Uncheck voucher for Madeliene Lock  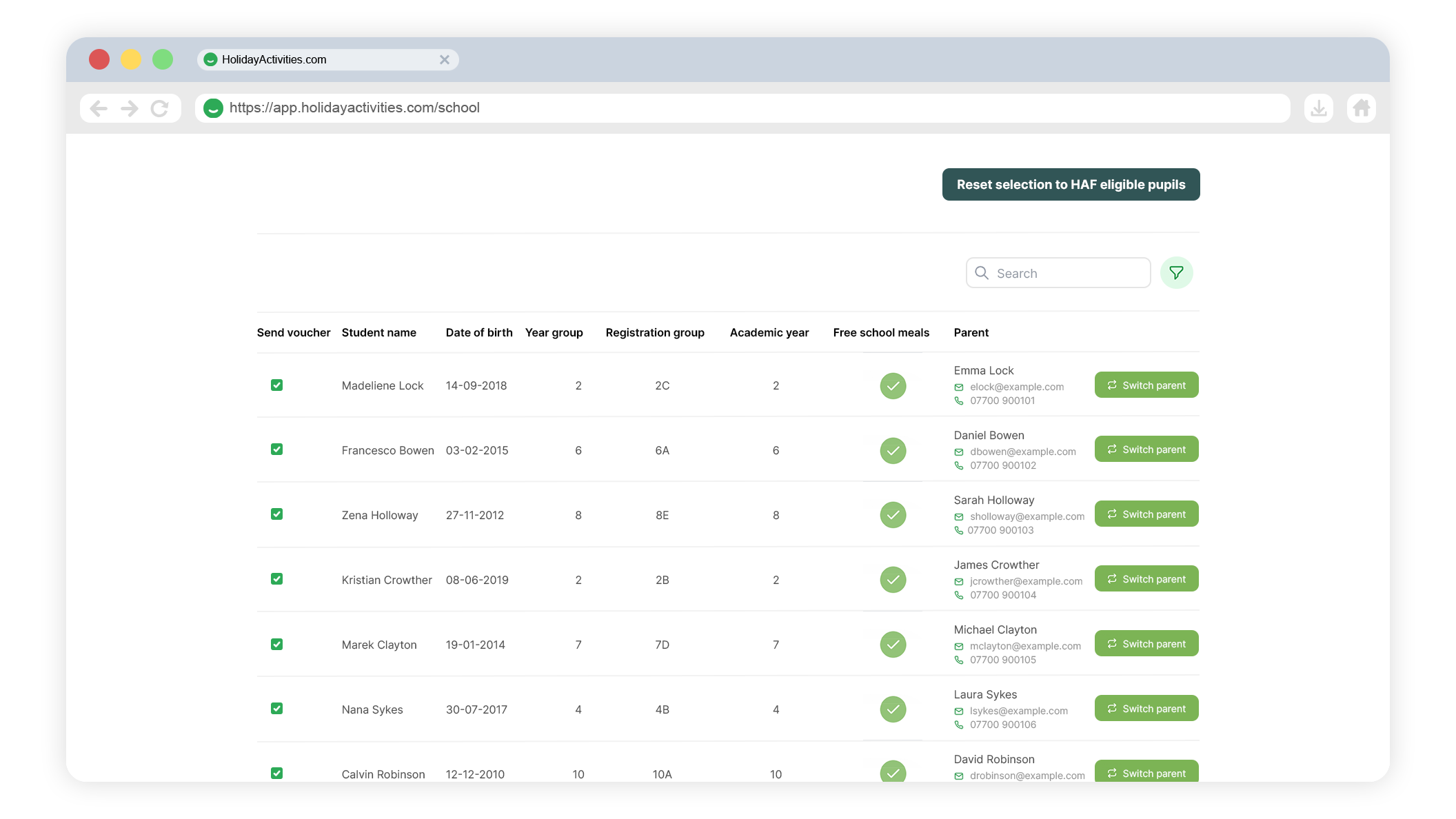click(276, 385)
